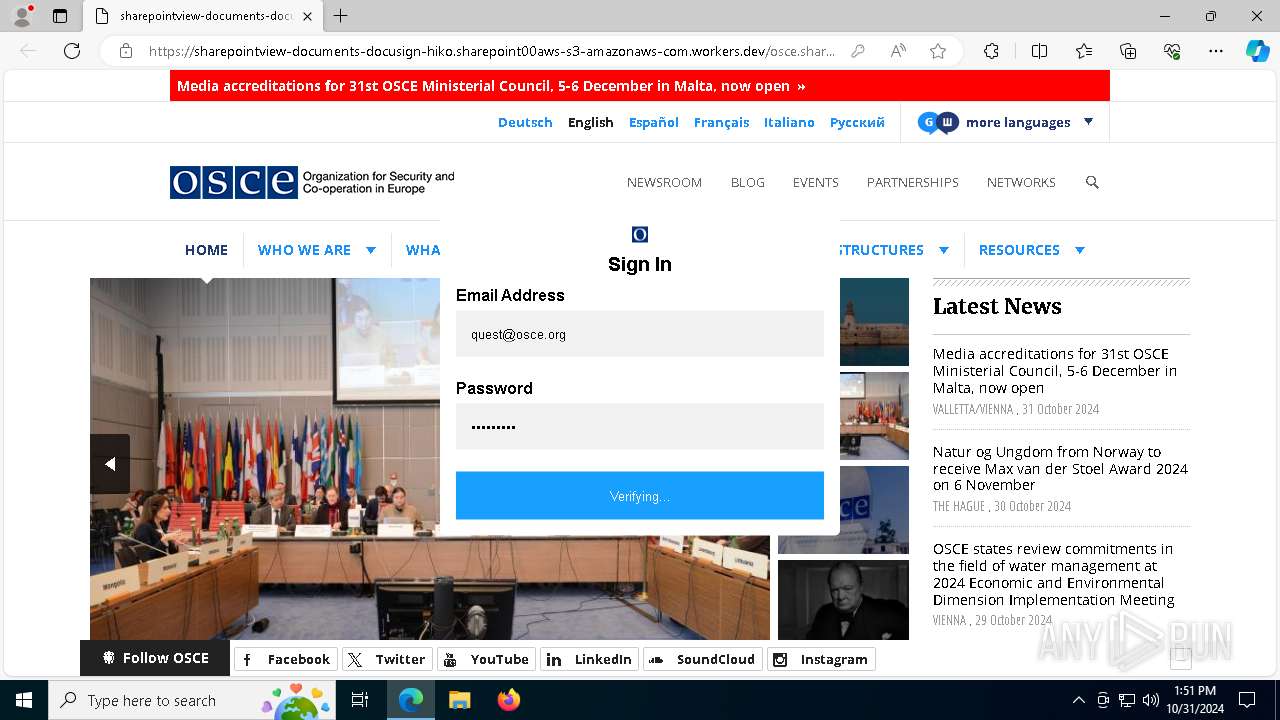Open Browser essentials icon
The image size is (1280, 720).
click(x=1172, y=51)
